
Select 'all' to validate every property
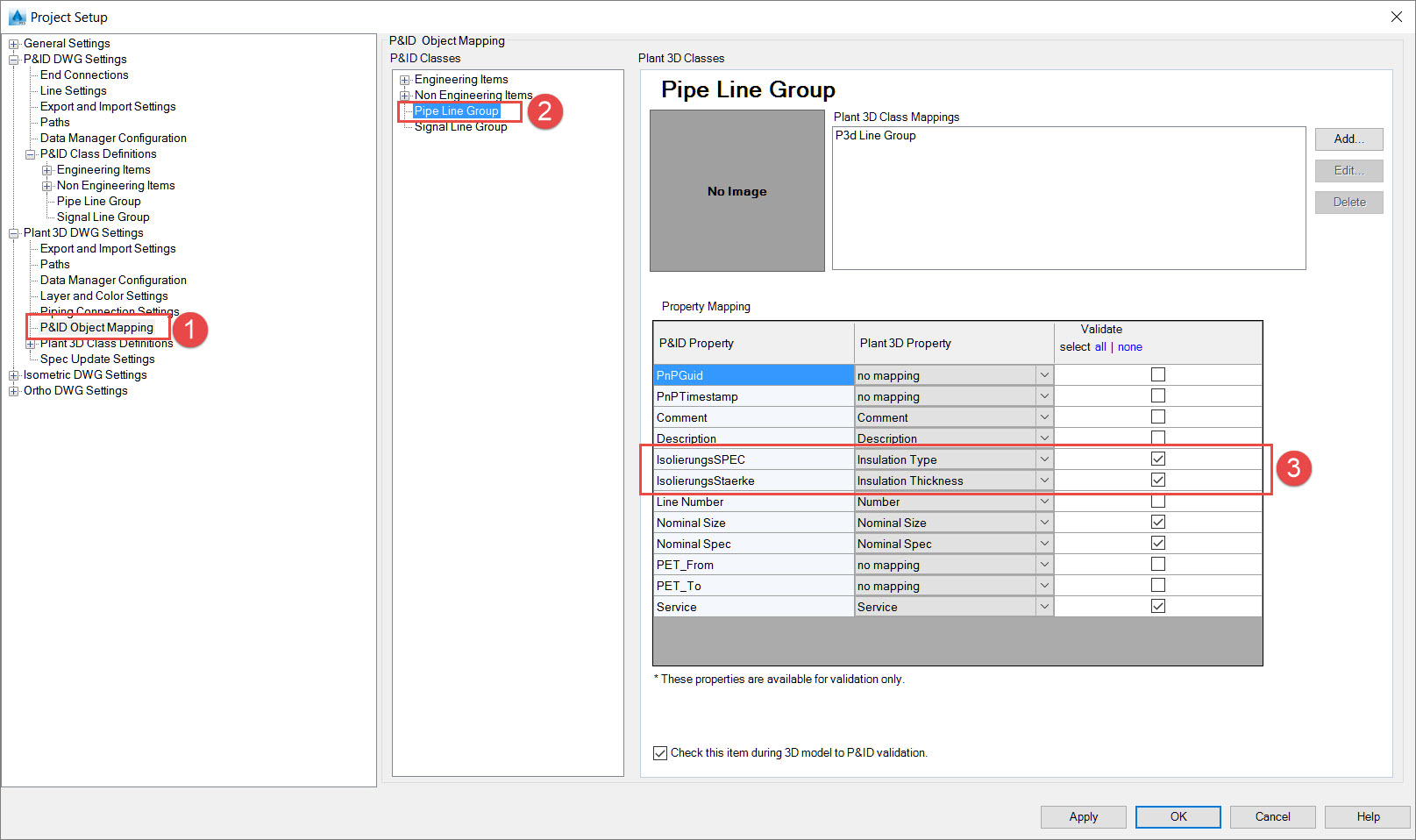[1100, 346]
